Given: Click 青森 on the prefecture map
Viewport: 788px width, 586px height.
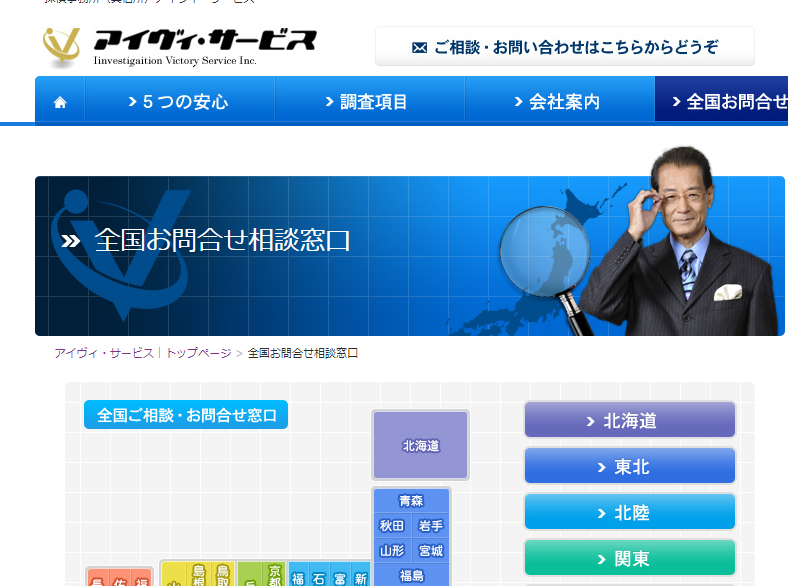Looking at the screenshot, I should tap(411, 501).
